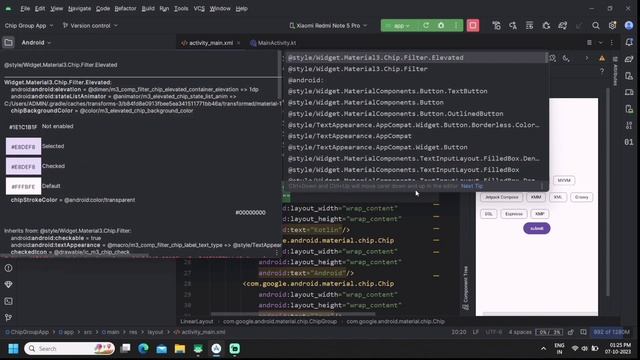The height and width of the screenshot is (360, 640).
Task: Click the Windows taskbar Search box
Action: pyautogui.click(x=69, y=349)
